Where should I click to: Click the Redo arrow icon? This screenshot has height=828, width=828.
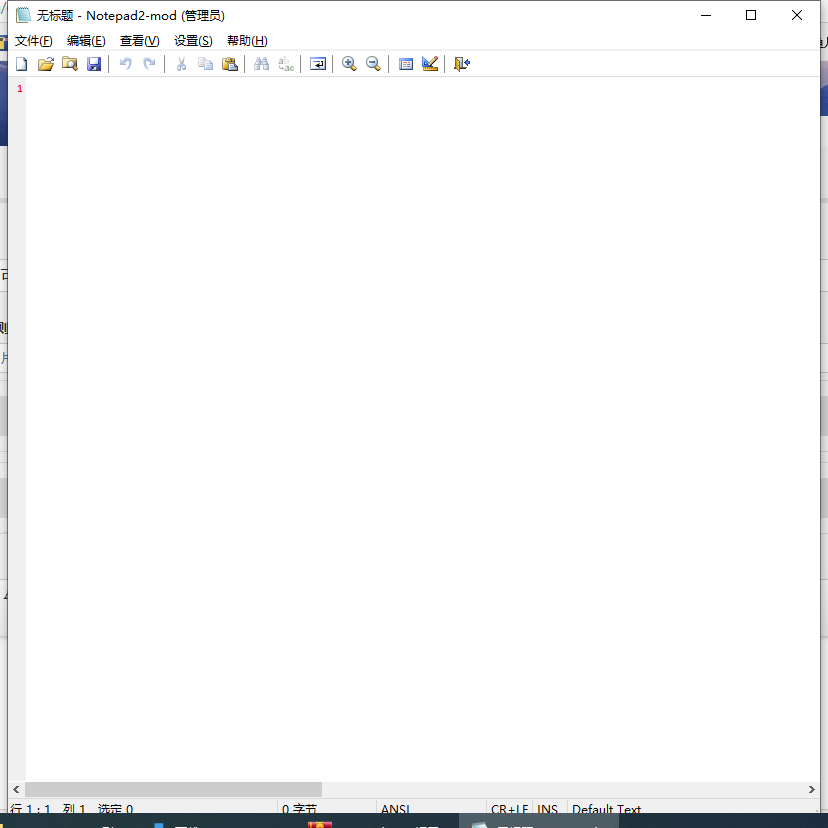[x=149, y=63]
